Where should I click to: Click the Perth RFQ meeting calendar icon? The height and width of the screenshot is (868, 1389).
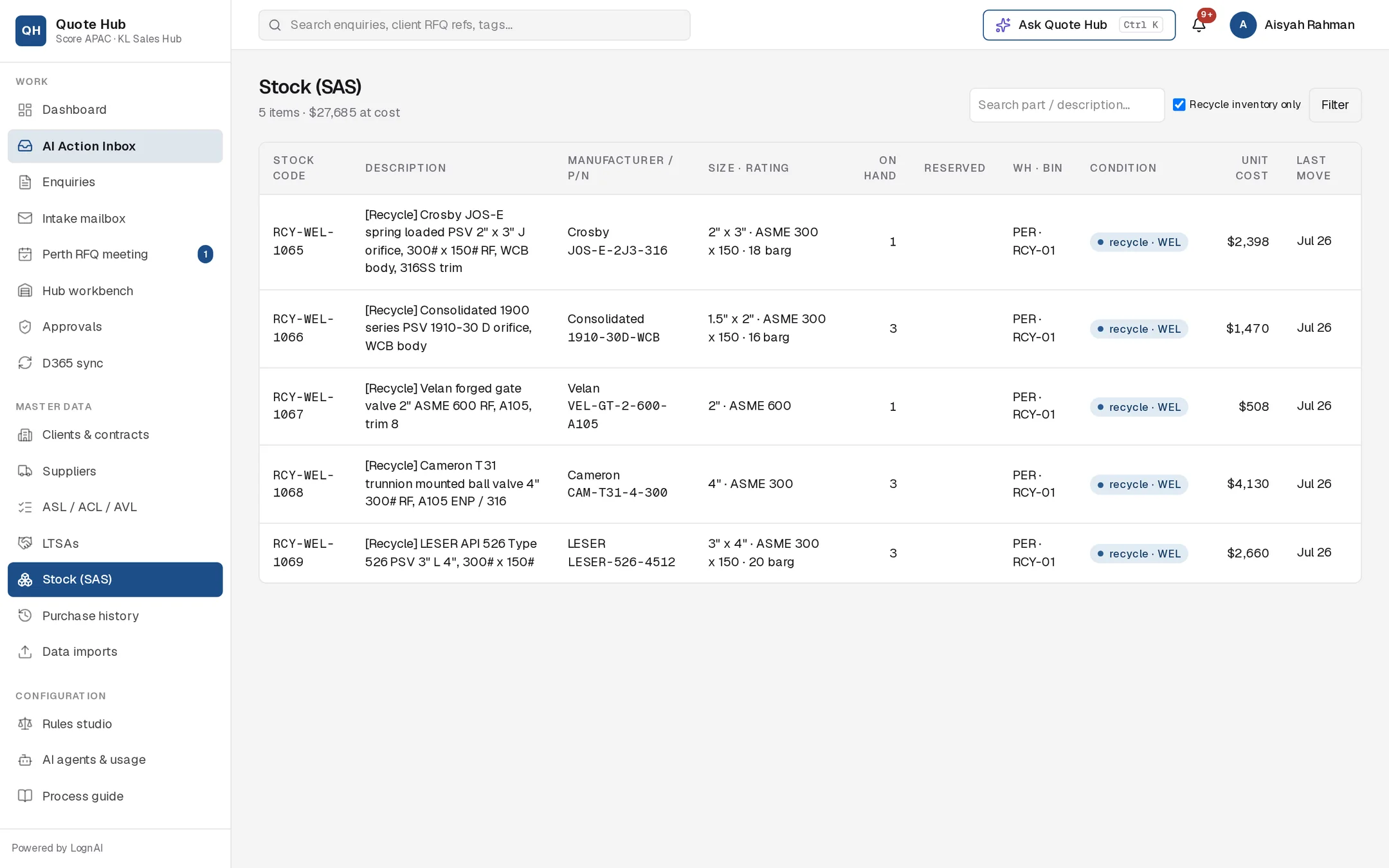[25, 255]
